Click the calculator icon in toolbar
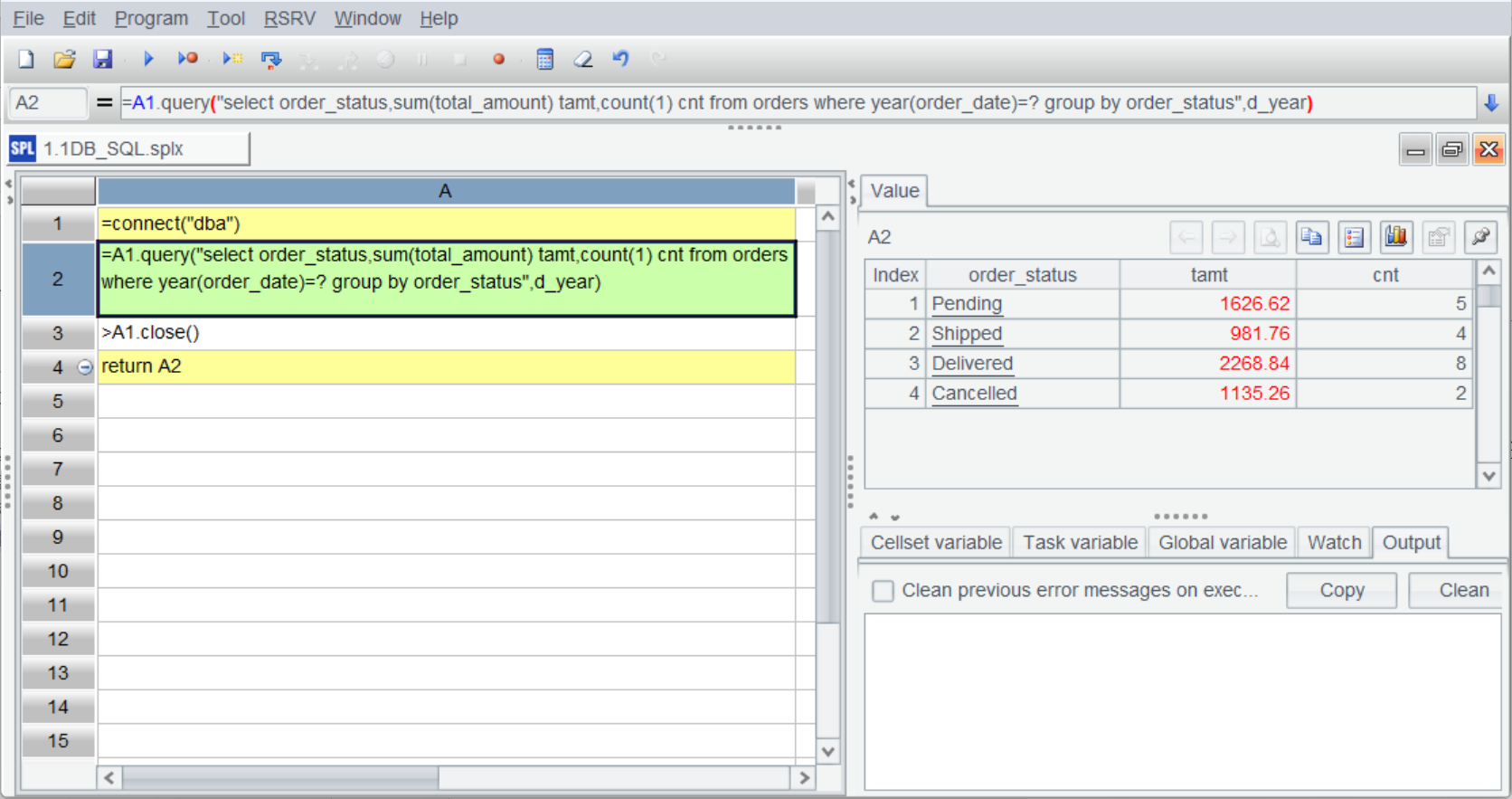 tap(544, 59)
